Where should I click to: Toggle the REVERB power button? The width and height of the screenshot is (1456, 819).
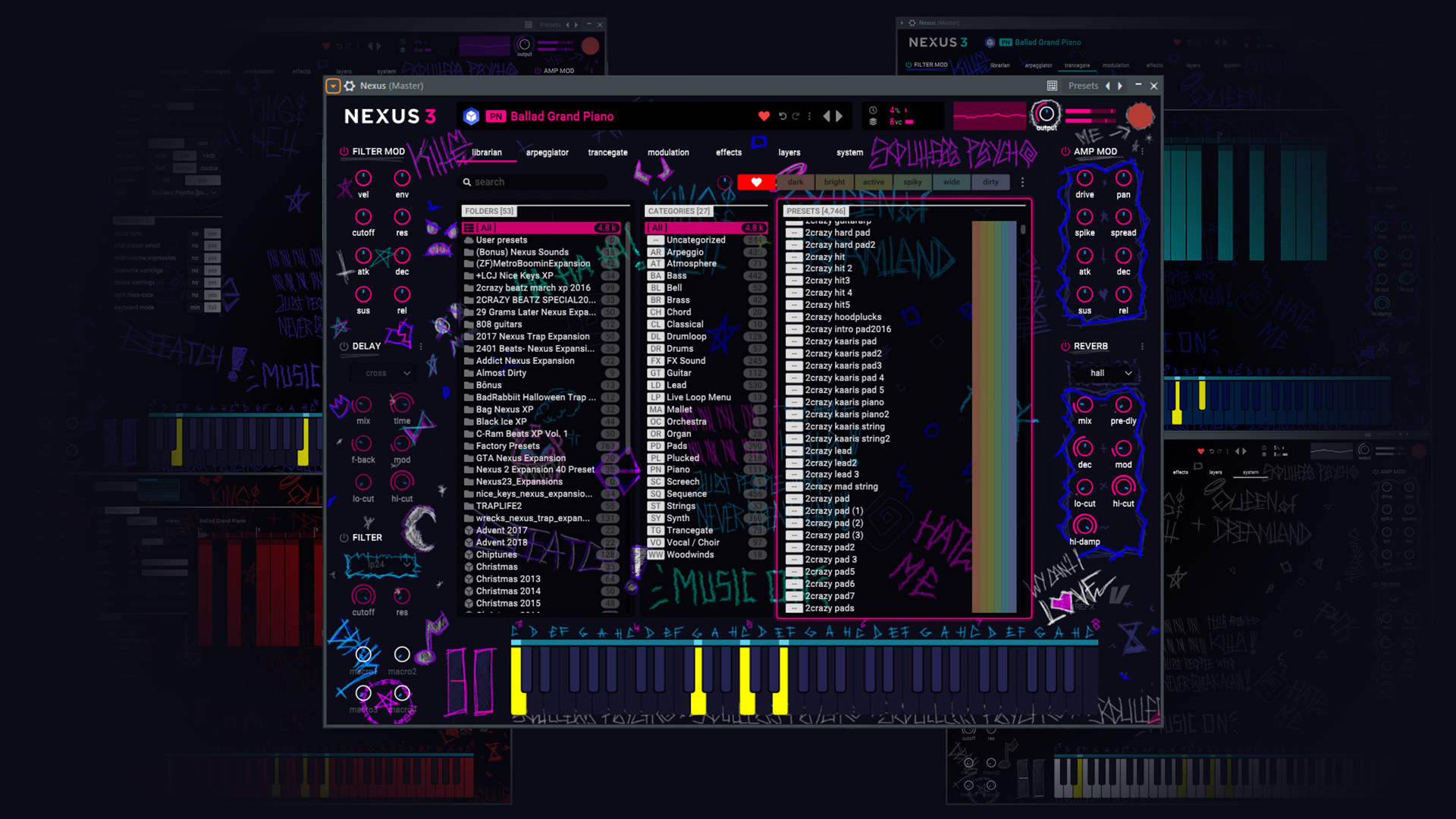(1065, 347)
